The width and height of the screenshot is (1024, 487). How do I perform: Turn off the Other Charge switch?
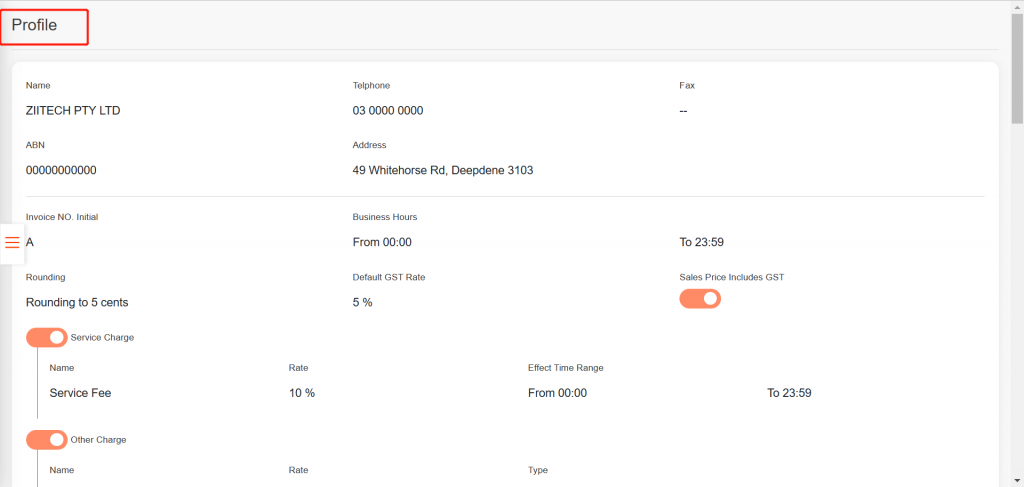(x=46, y=440)
